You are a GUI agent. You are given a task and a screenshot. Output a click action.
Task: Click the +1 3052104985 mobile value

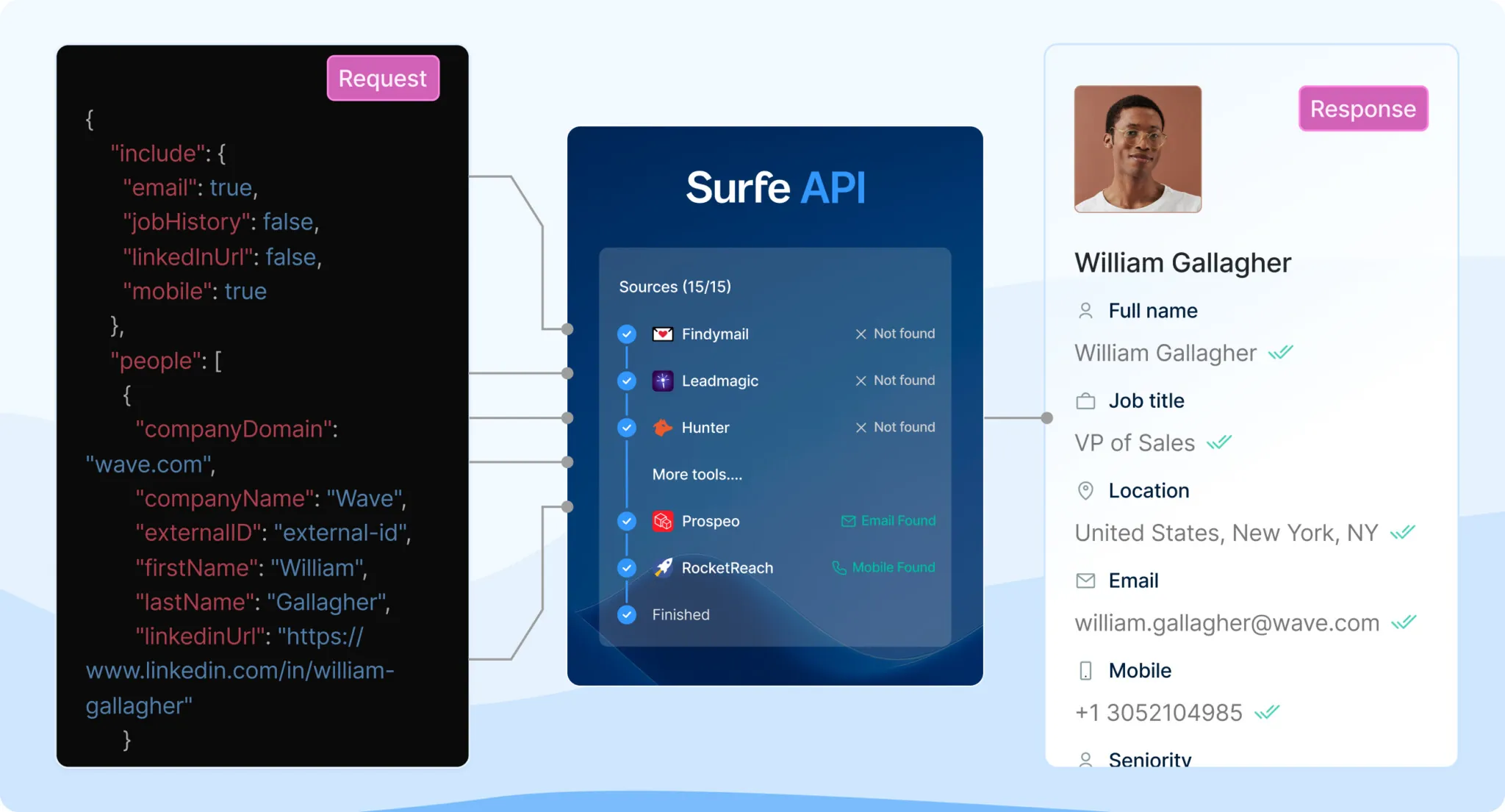(1159, 712)
